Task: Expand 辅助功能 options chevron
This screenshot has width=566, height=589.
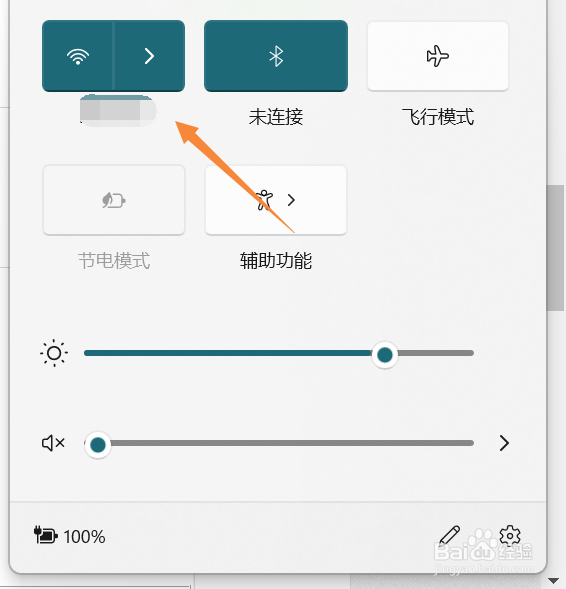Action: pyautogui.click(x=291, y=200)
